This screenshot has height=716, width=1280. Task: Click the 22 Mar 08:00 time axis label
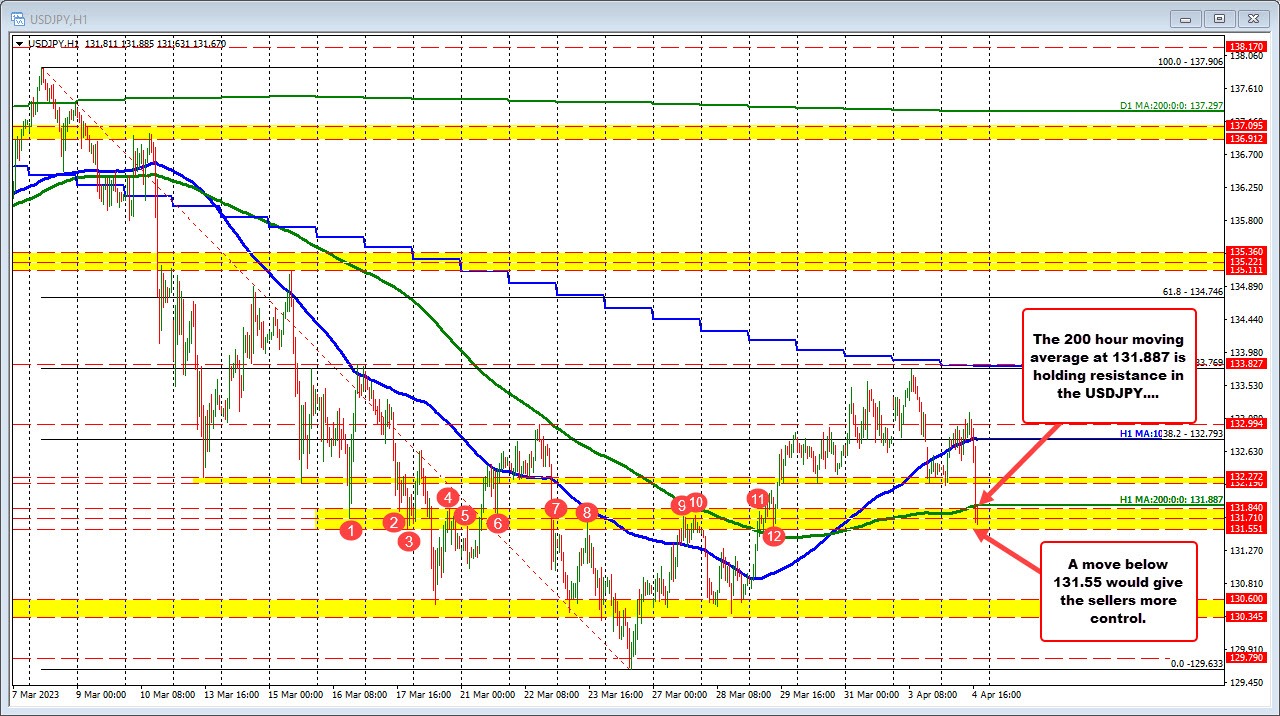coord(550,694)
